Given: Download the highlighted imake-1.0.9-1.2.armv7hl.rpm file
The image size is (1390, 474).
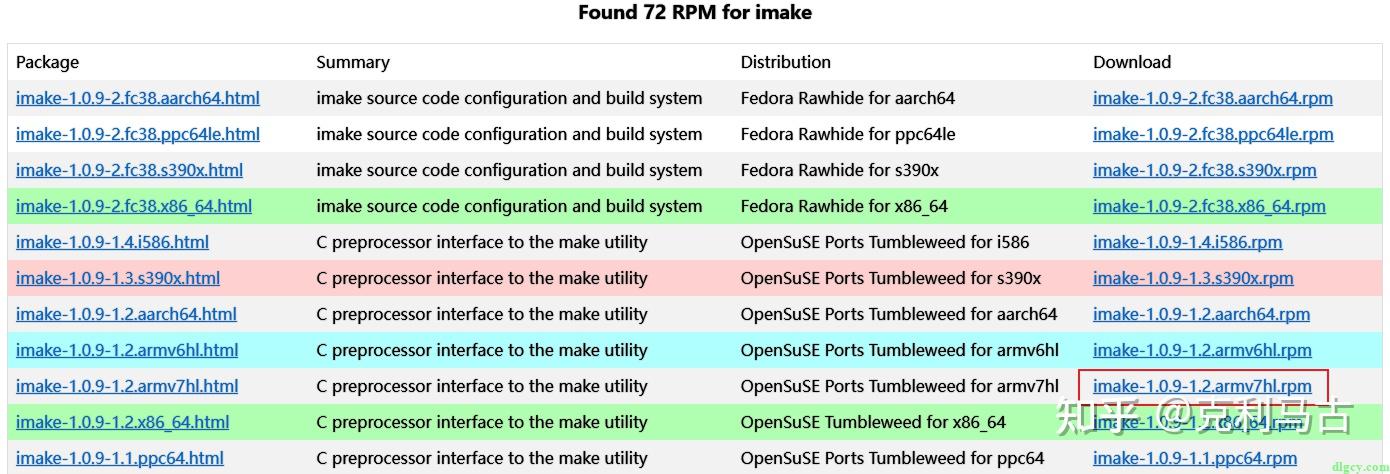Looking at the screenshot, I should coord(1202,386).
